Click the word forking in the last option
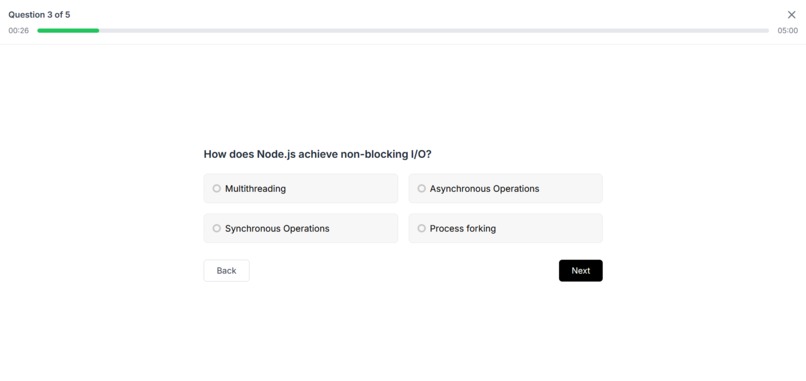The image size is (806, 381). (480, 228)
